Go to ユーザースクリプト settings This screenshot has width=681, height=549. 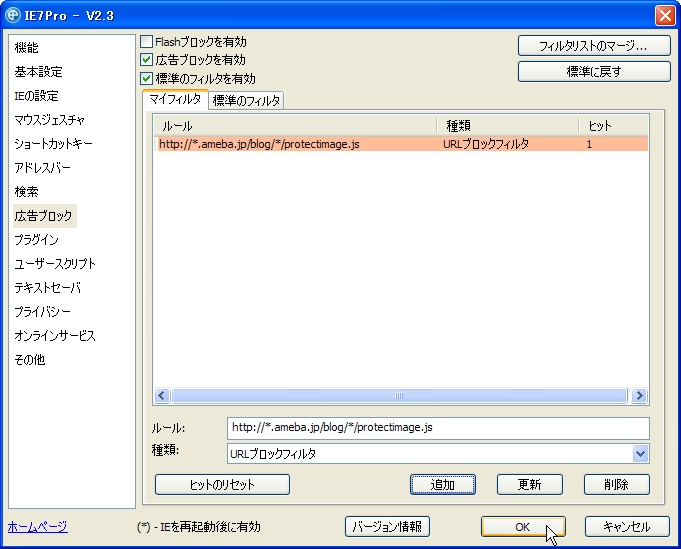(x=55, y=264)
